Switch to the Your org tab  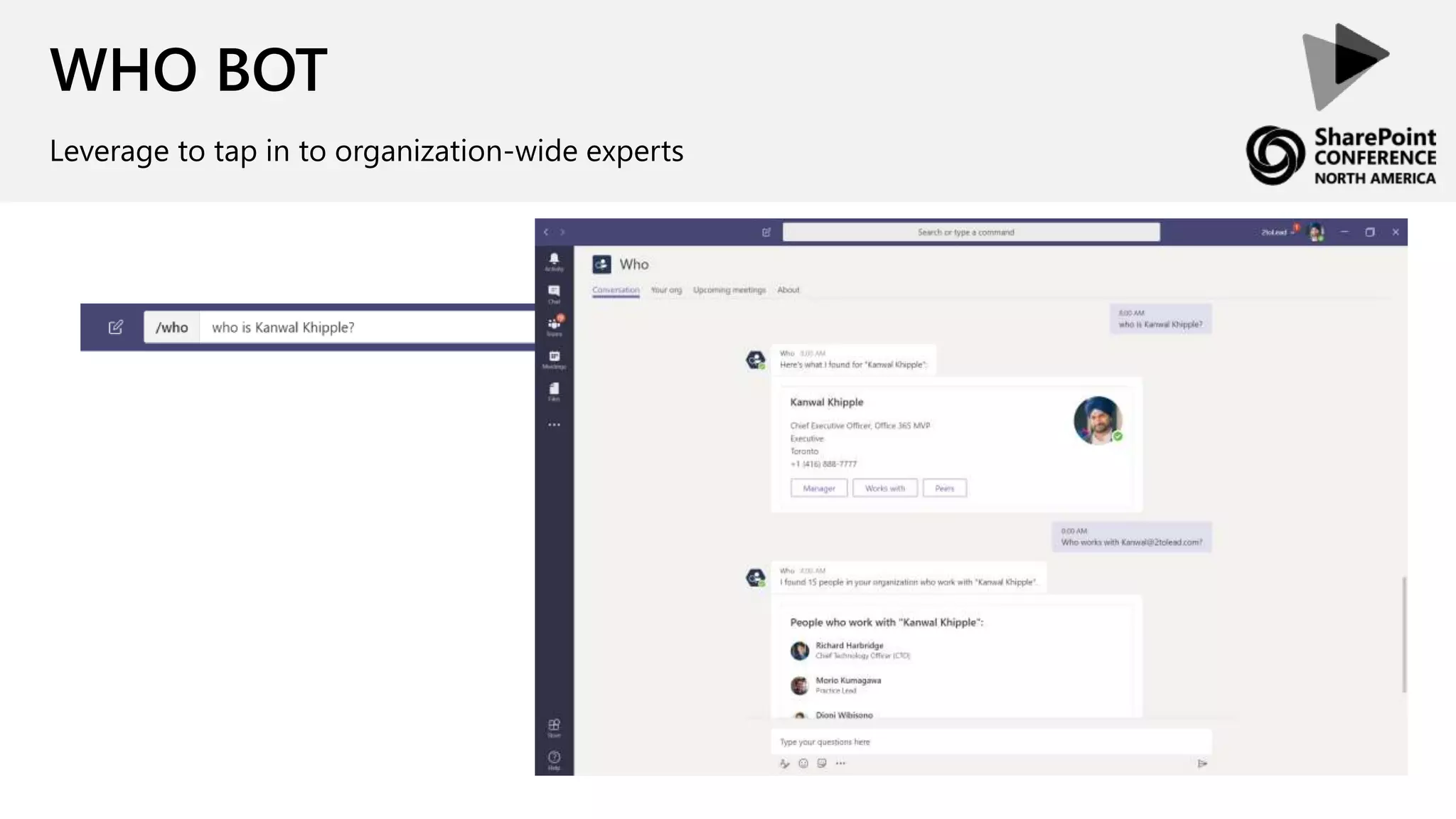[x=666, y=290]
